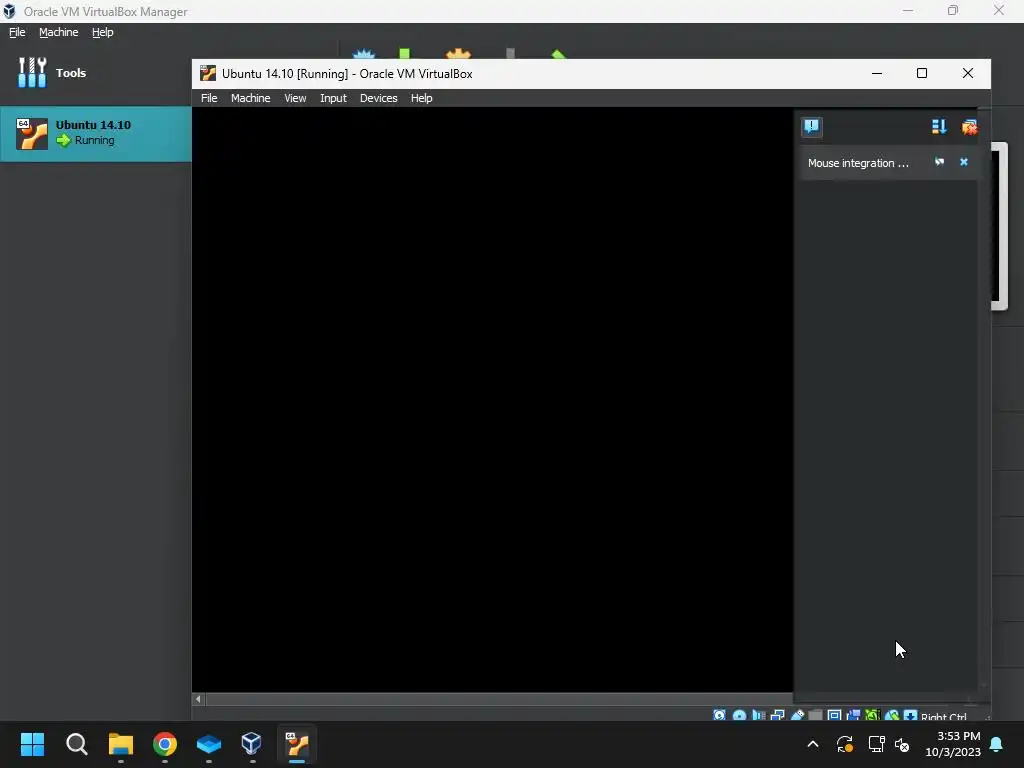Select the Ubuntu 14.10 machine entry

(95, 133)
